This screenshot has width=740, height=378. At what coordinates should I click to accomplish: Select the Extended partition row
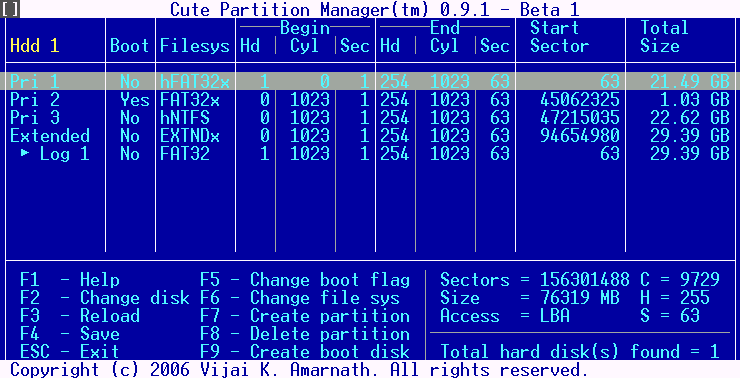point(370,135)
